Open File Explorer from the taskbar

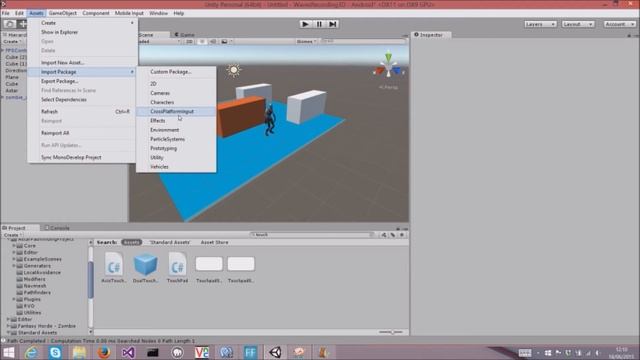[80, 352]
